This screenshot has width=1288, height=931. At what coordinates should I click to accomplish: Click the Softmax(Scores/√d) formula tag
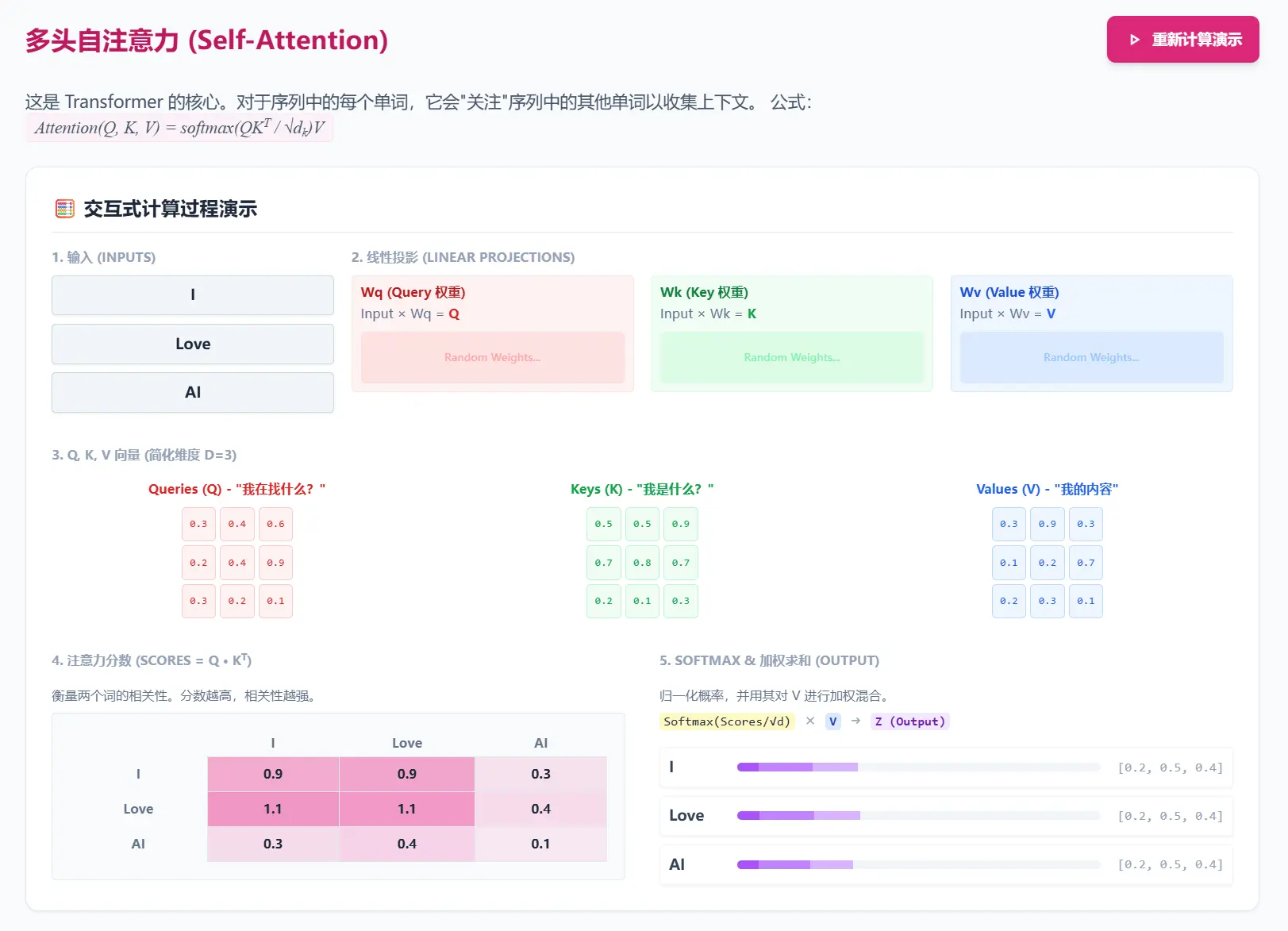pyautogui.click(x=727, y=721)
